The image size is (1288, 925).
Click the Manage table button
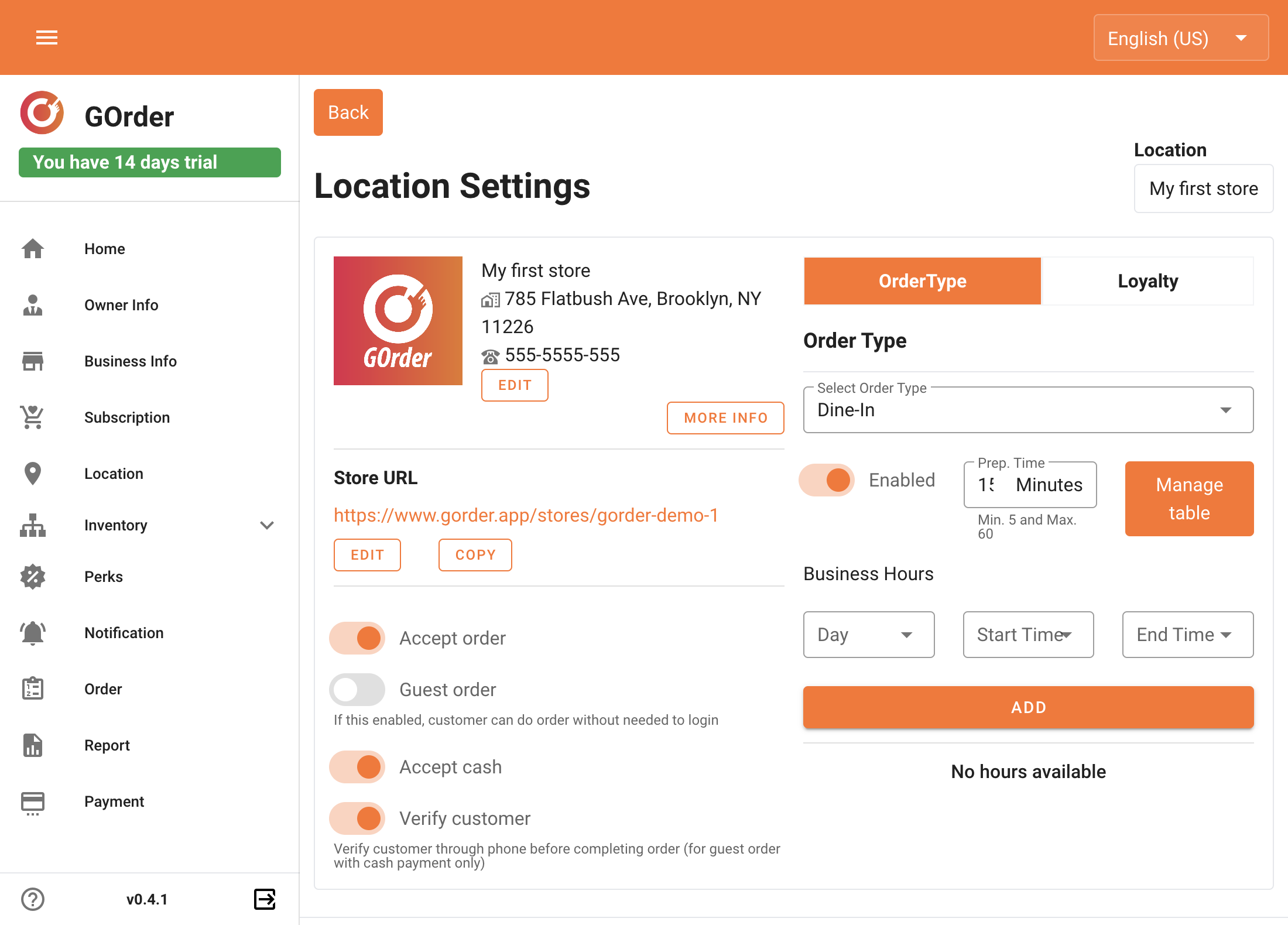(1189, 499)
